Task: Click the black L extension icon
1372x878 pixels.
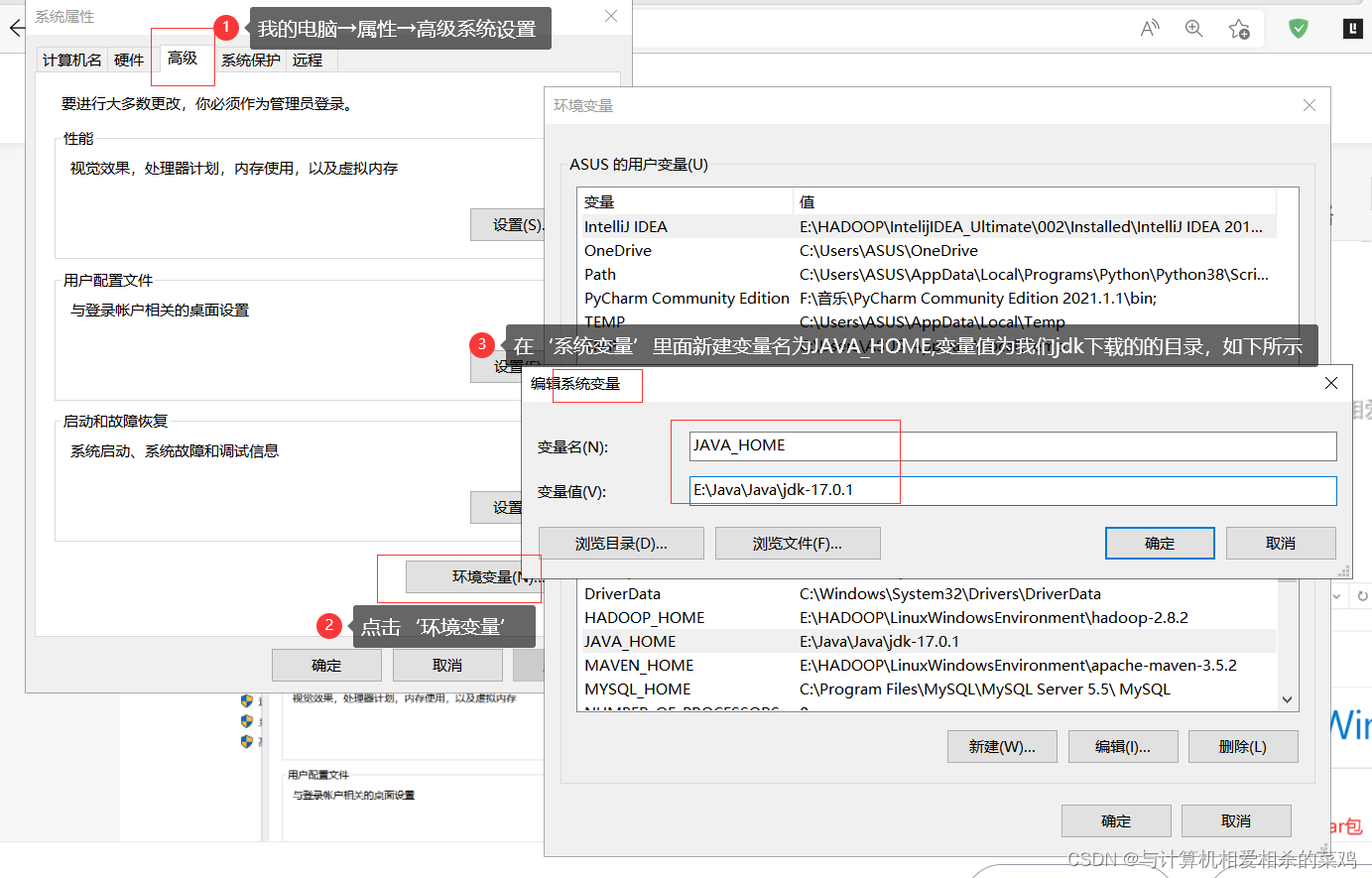Action: coord(1351,28)
